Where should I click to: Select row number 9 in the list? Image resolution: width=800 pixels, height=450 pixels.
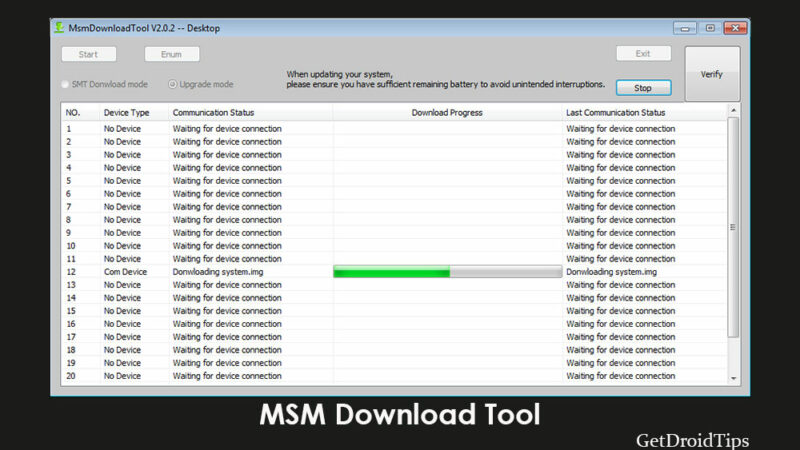click(x=69, y=233)
